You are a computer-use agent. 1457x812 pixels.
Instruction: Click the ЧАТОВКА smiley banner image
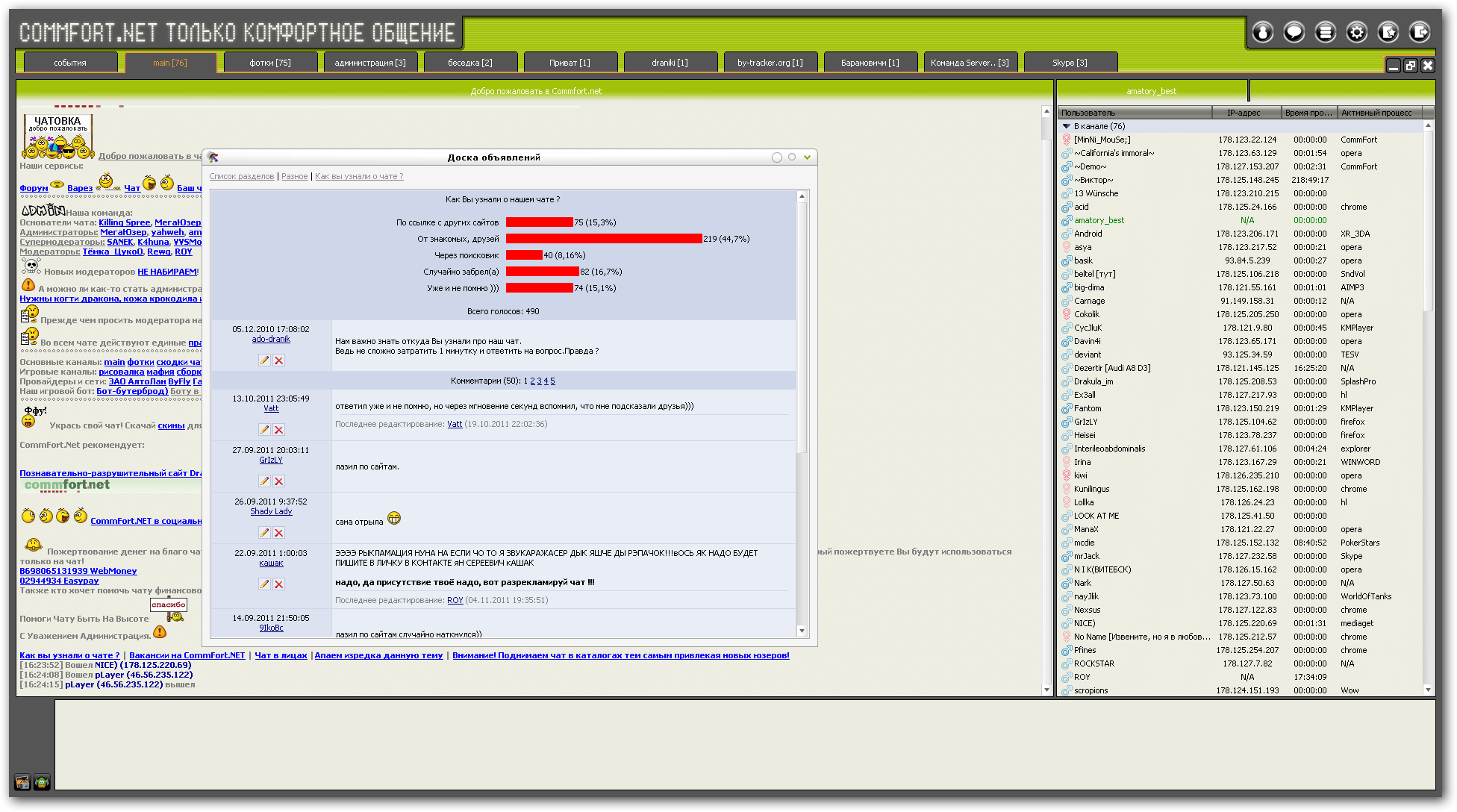58,137
